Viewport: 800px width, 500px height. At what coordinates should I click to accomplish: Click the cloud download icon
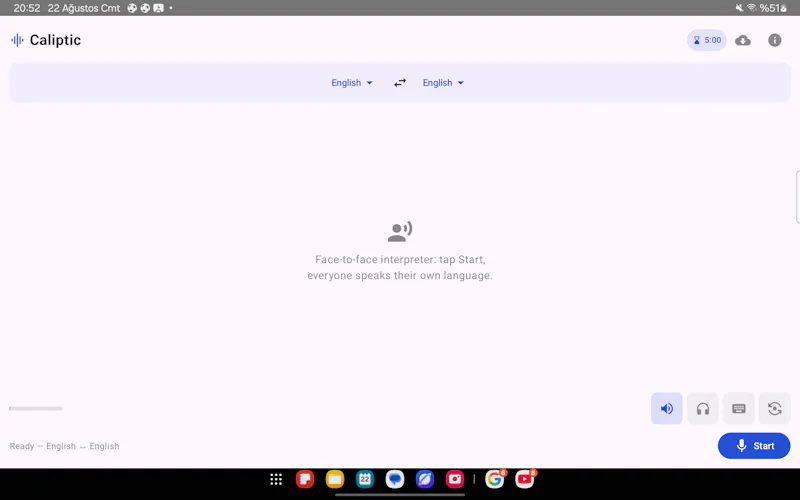[743, 40]
